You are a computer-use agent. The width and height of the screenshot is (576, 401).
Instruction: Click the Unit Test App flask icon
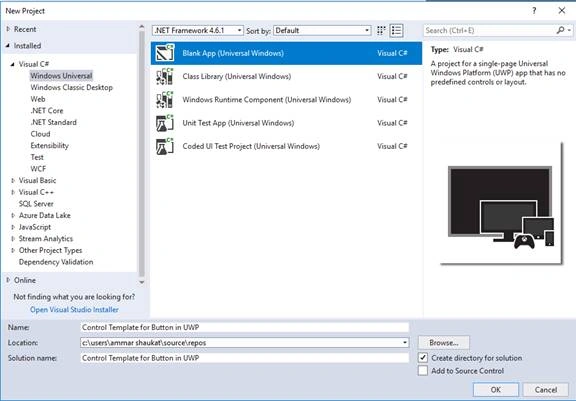click(x=165, y=123)
